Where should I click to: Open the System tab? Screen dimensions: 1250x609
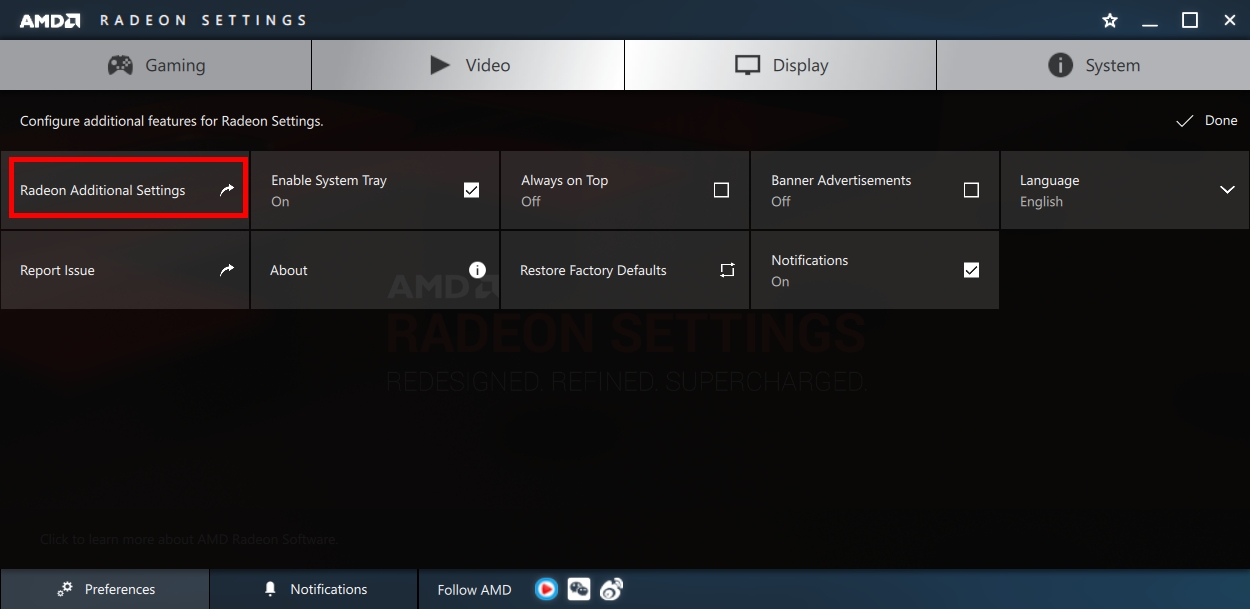(x=1093, y=65)
